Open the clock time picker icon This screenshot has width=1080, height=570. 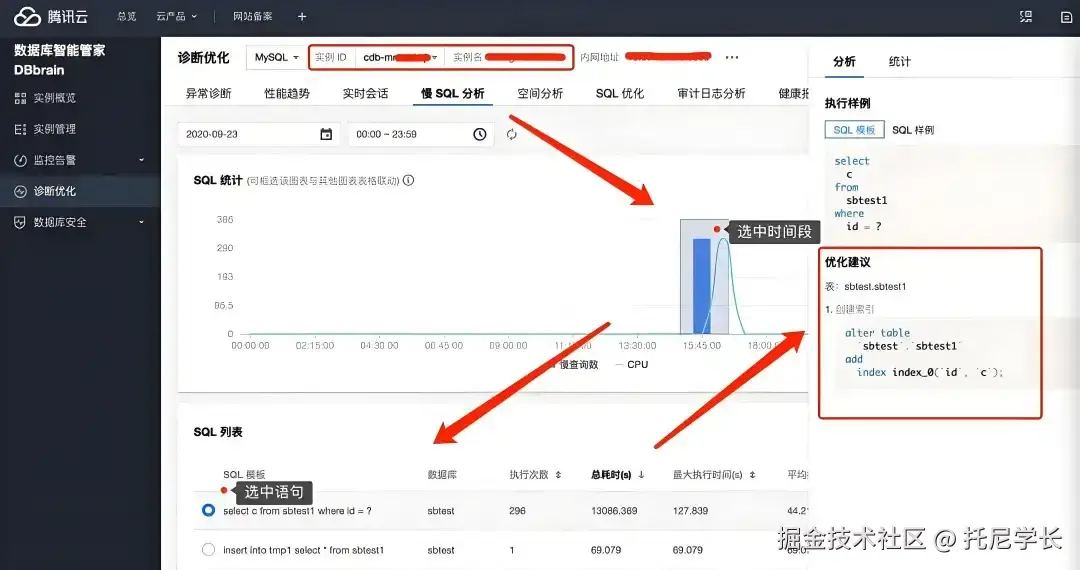(x=479, y=134)
